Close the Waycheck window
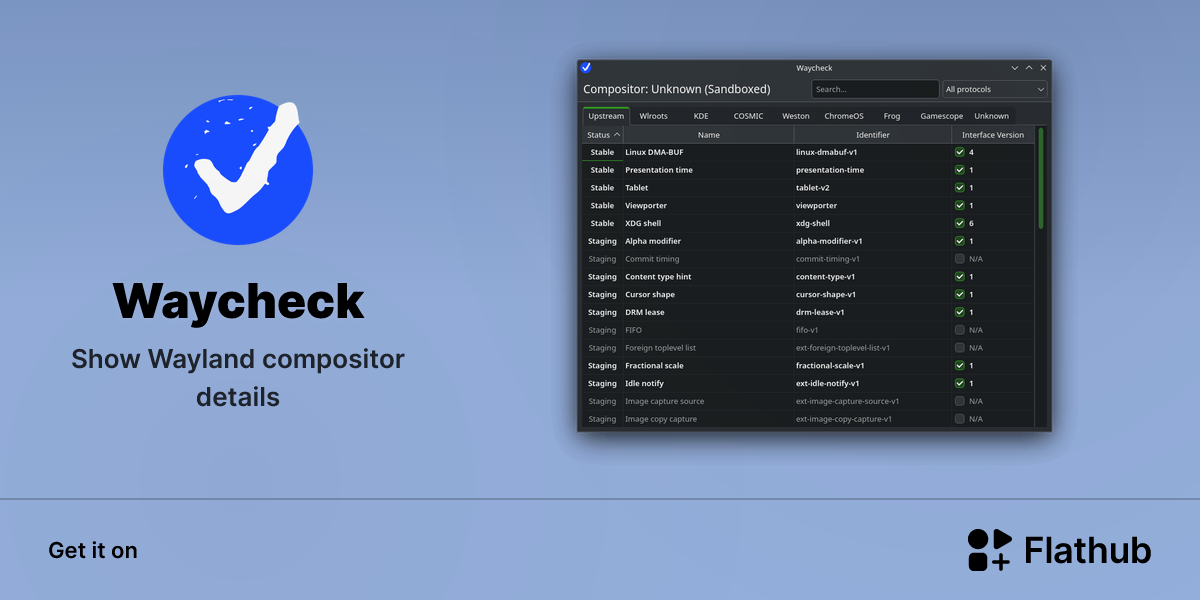This screenshot has height=600, width=1200. [x=1043, y=68]
